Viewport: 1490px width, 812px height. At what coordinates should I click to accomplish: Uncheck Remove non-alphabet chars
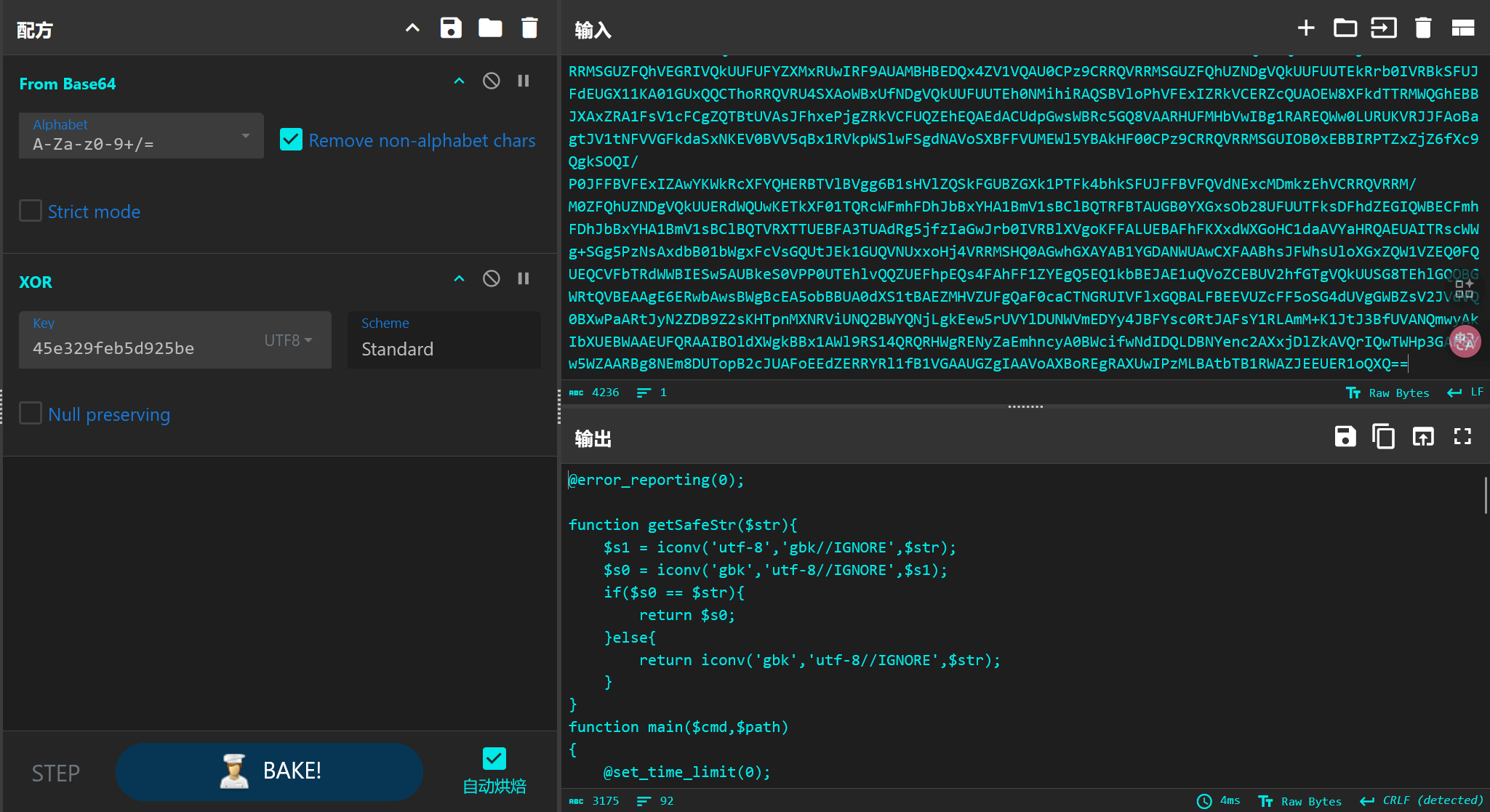(291, 140)
